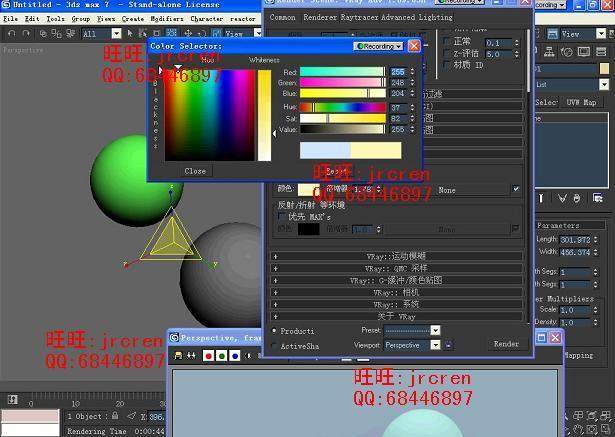Toggle the Z-评估 checkbox
615x437 pixels.
447,53
